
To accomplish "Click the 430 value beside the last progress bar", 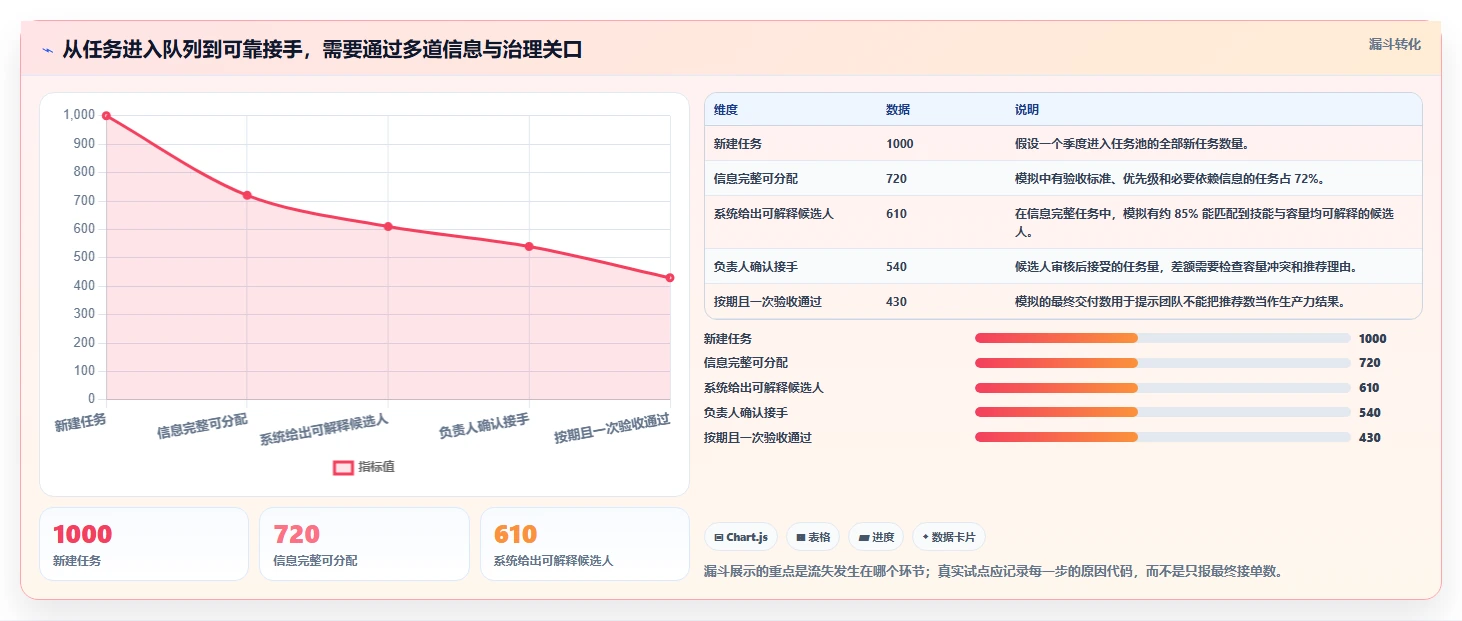I will (1369, 437).
